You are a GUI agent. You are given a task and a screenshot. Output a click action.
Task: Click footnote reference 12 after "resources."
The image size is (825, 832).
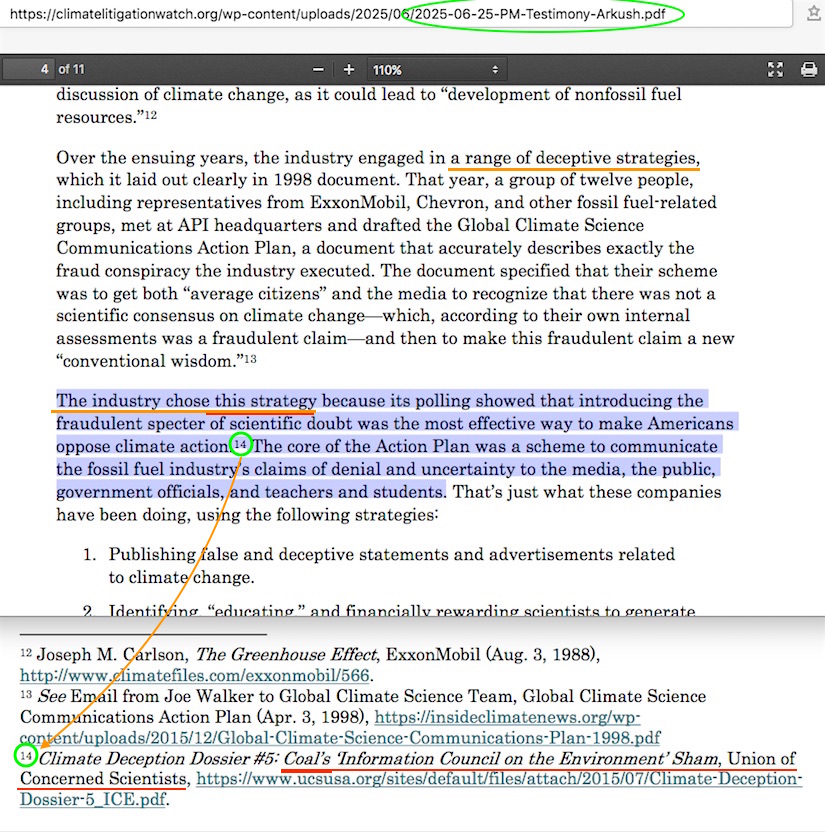[151, 115]
